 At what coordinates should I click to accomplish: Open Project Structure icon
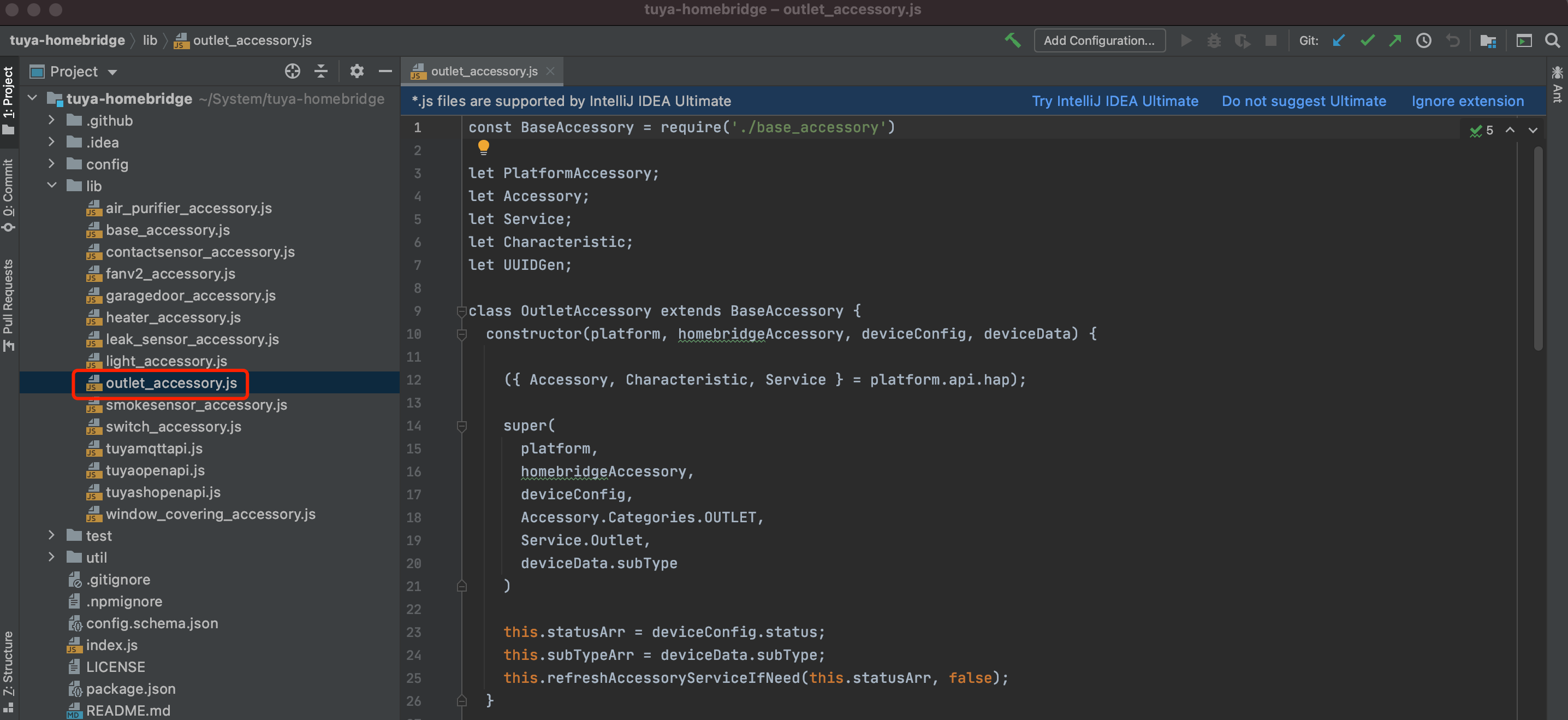point(1488,41)
